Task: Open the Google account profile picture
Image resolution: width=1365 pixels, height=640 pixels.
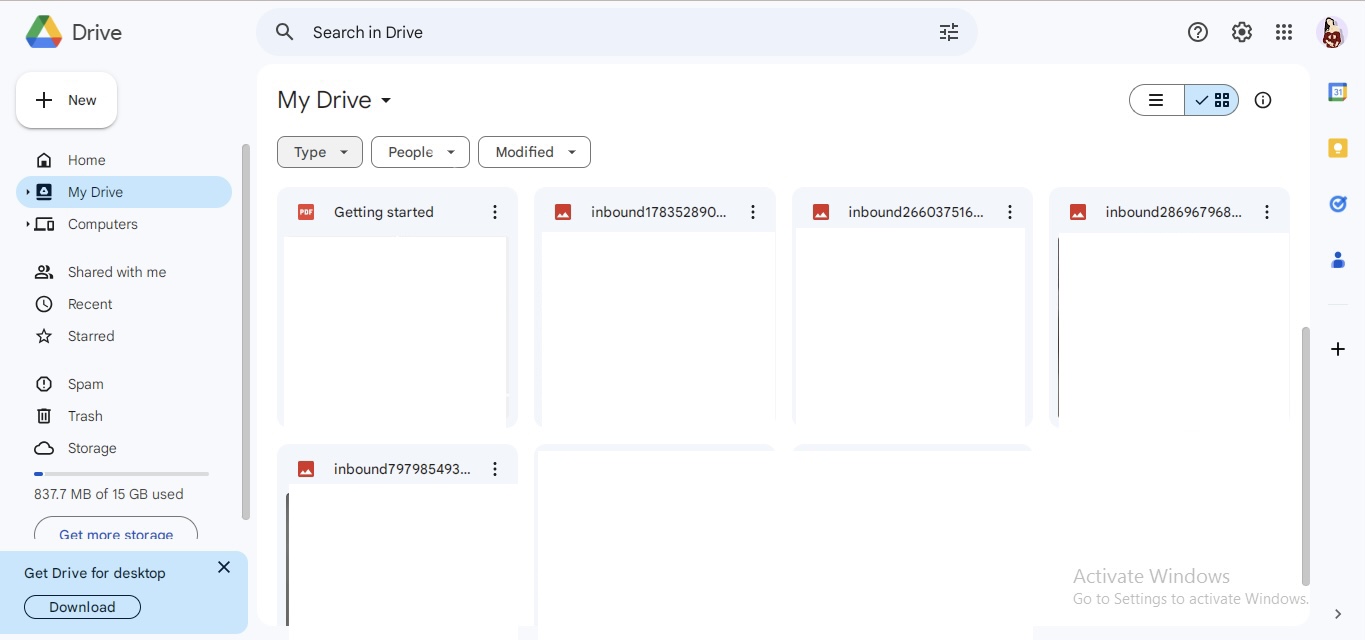Action: (x=1332, y=32)
